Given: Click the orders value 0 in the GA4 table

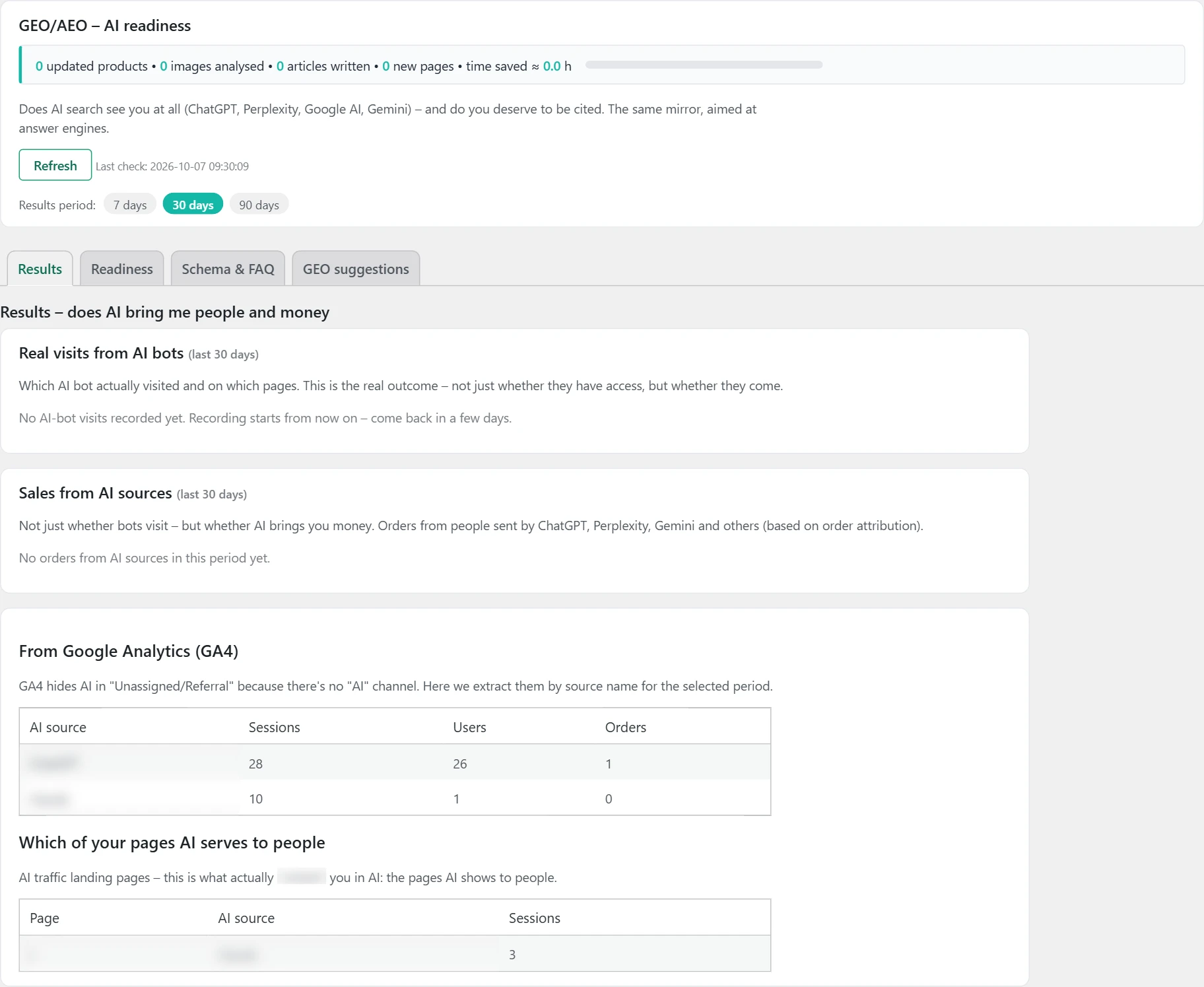Looking at the screenshot, I should pos(609,799).
